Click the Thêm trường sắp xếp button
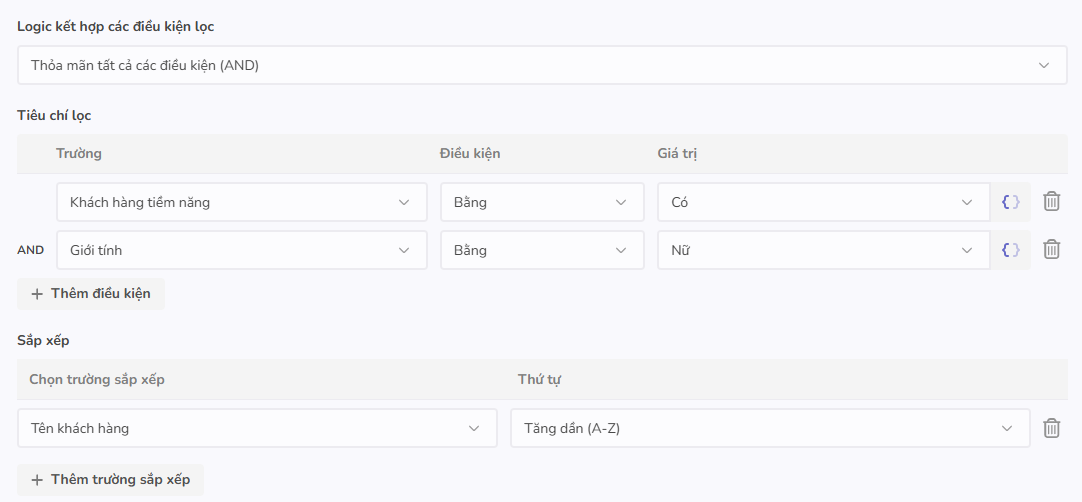Viewport: 1082px width, 502px height. 111,480
